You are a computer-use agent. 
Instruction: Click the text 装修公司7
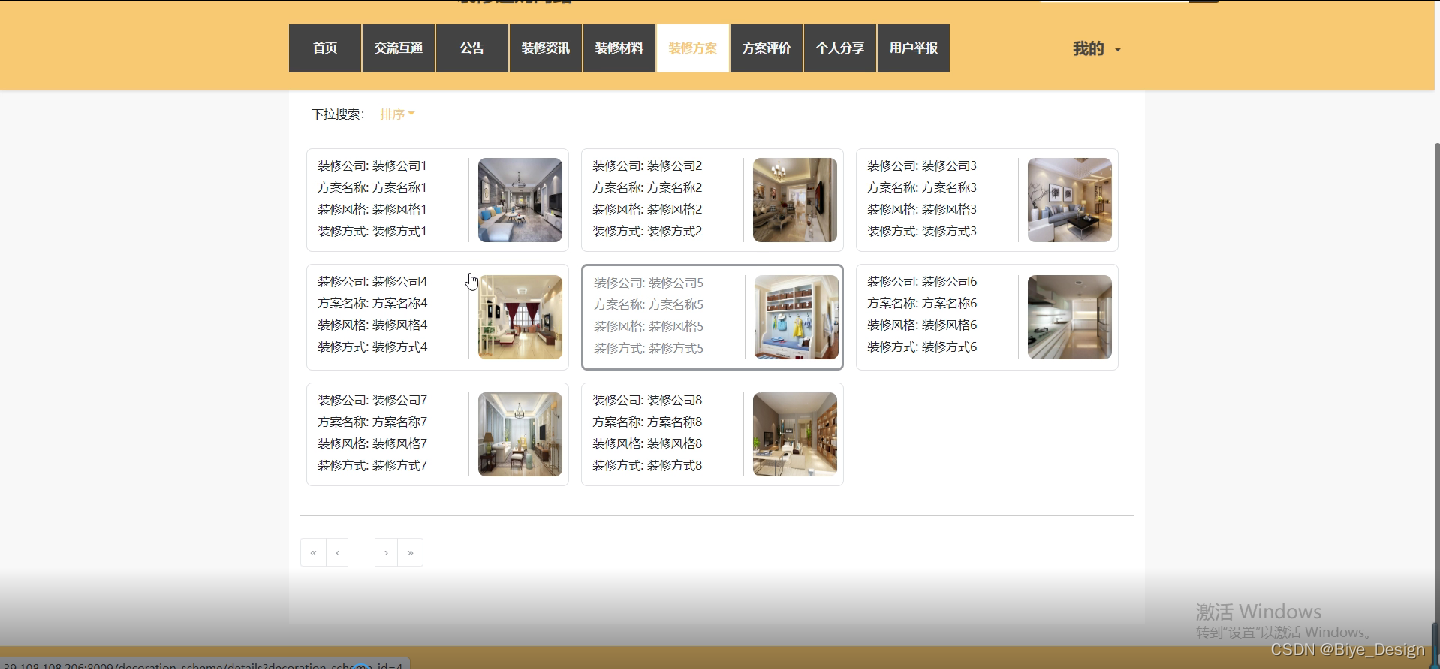400,400
